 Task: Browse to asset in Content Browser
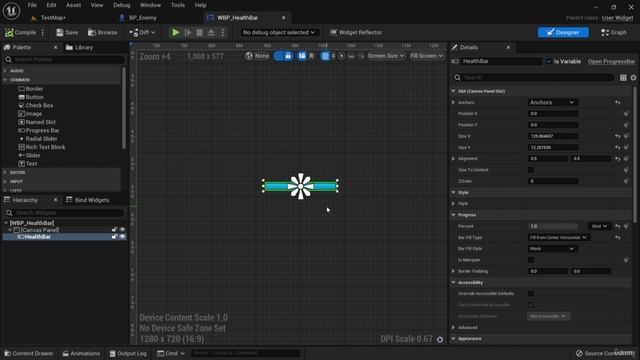click(102, 32)
